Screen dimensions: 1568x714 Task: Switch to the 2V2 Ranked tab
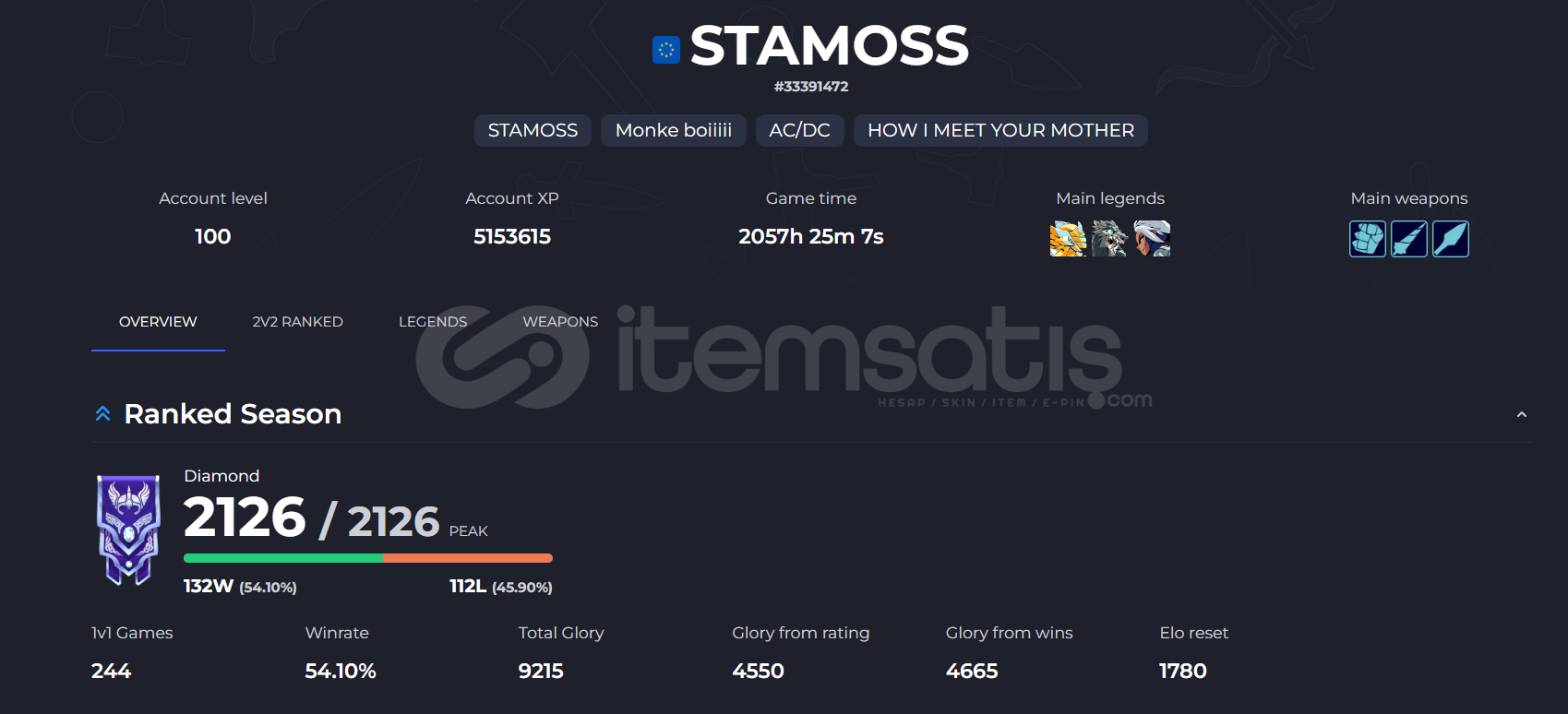[x=297, y=322]
